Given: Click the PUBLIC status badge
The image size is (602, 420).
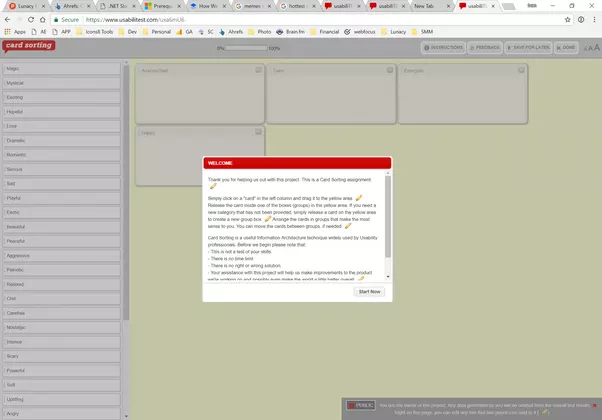Looking at the screenshot, I should pos(361,405).
